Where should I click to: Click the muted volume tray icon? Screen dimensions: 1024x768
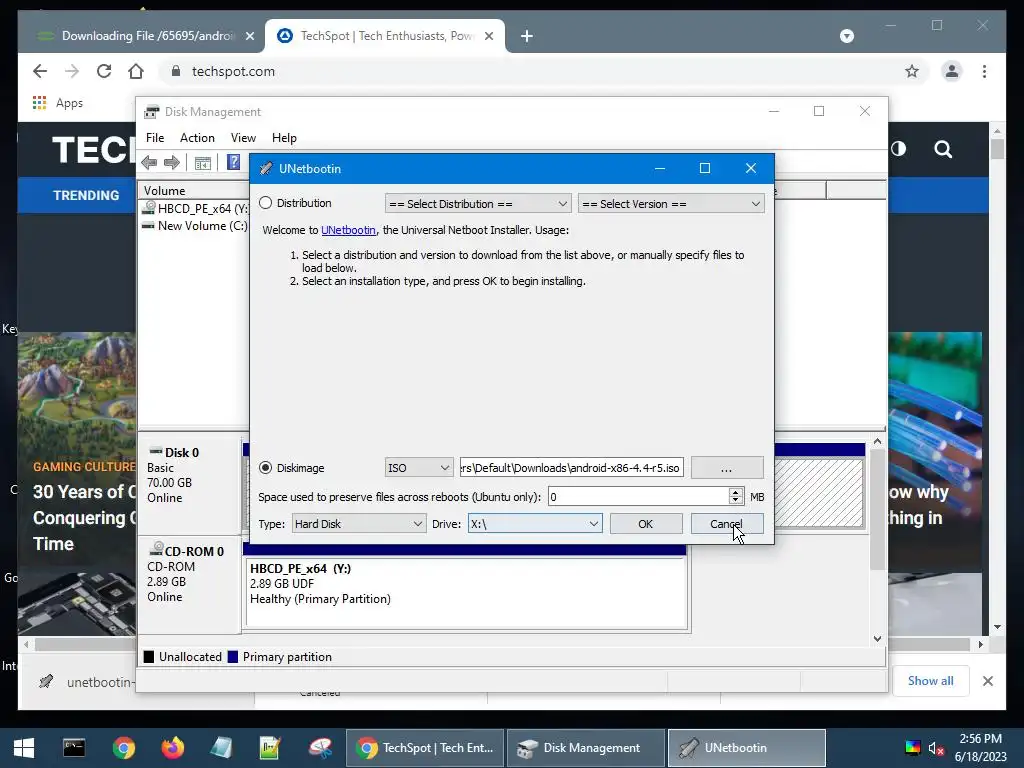[936, 748]
